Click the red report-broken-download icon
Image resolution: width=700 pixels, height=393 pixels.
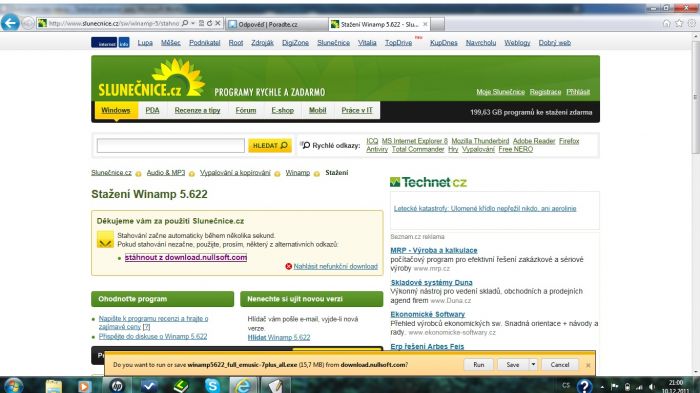[288, 266]
